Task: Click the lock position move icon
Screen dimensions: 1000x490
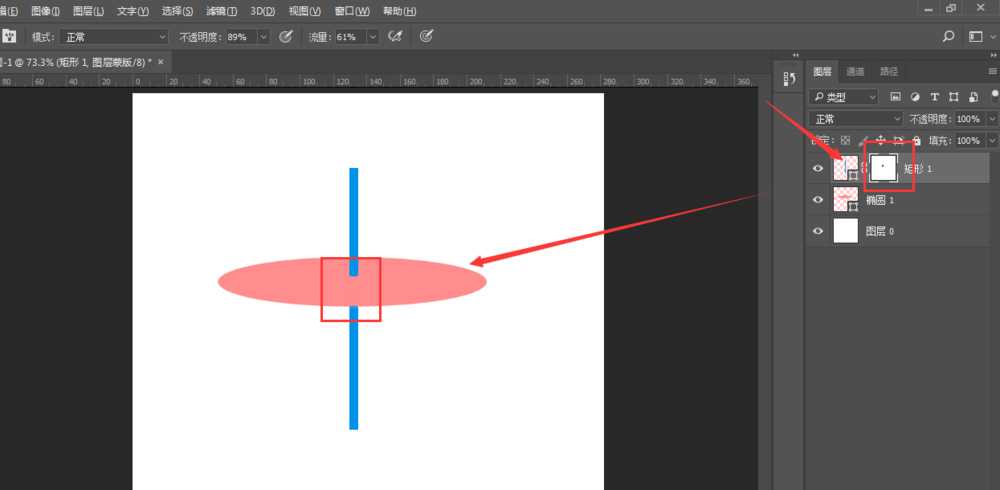Action: (x=880, y=140)
